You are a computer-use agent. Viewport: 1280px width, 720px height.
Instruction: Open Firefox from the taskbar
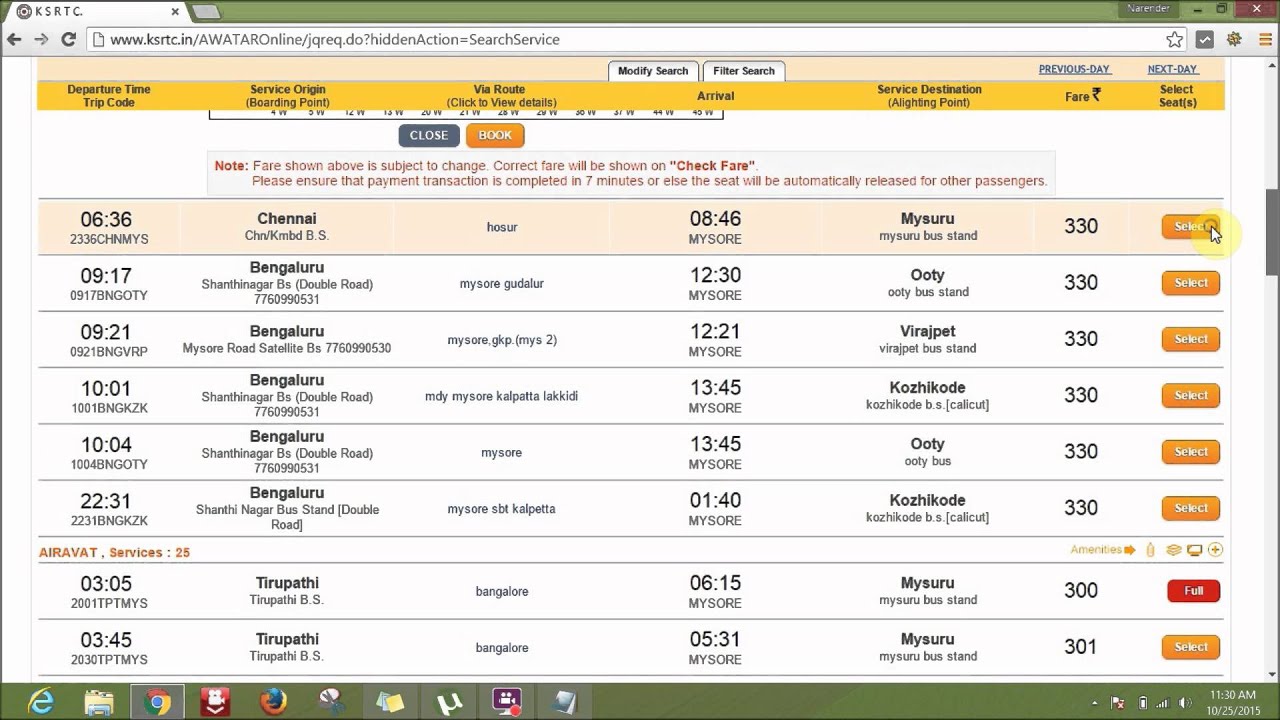[273, 702]
